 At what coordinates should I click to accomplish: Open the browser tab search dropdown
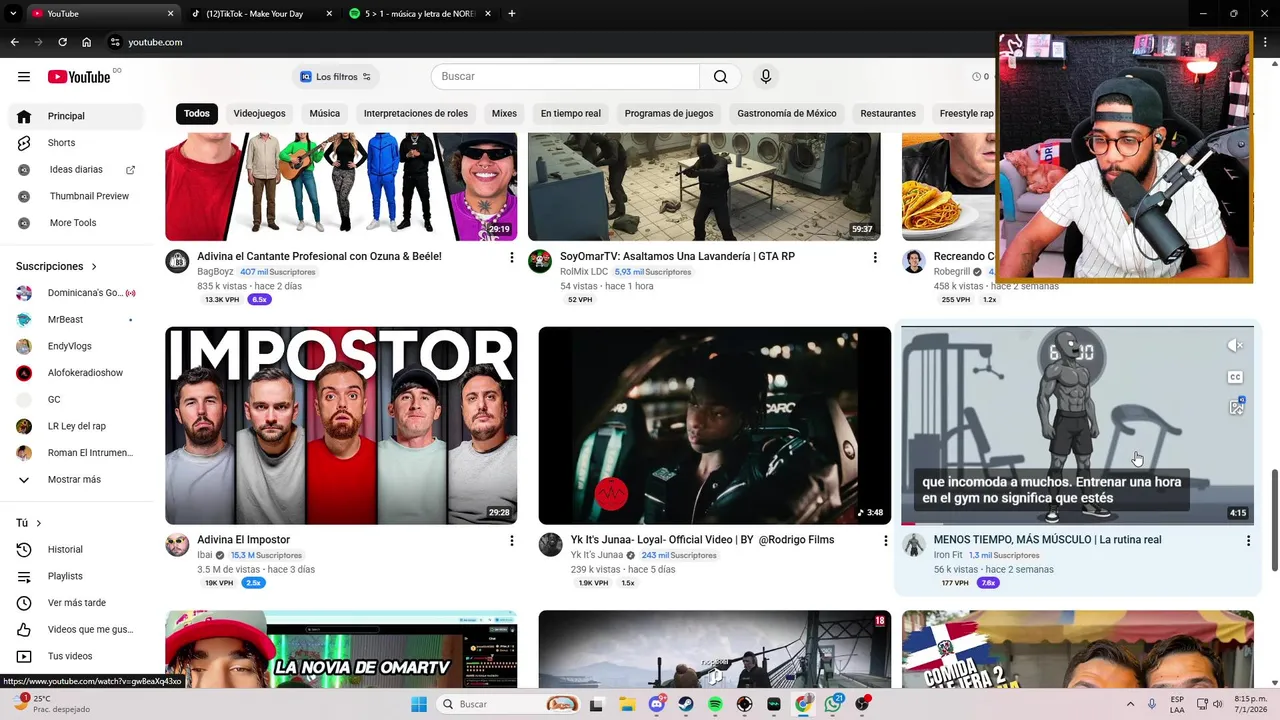point(13,14)
